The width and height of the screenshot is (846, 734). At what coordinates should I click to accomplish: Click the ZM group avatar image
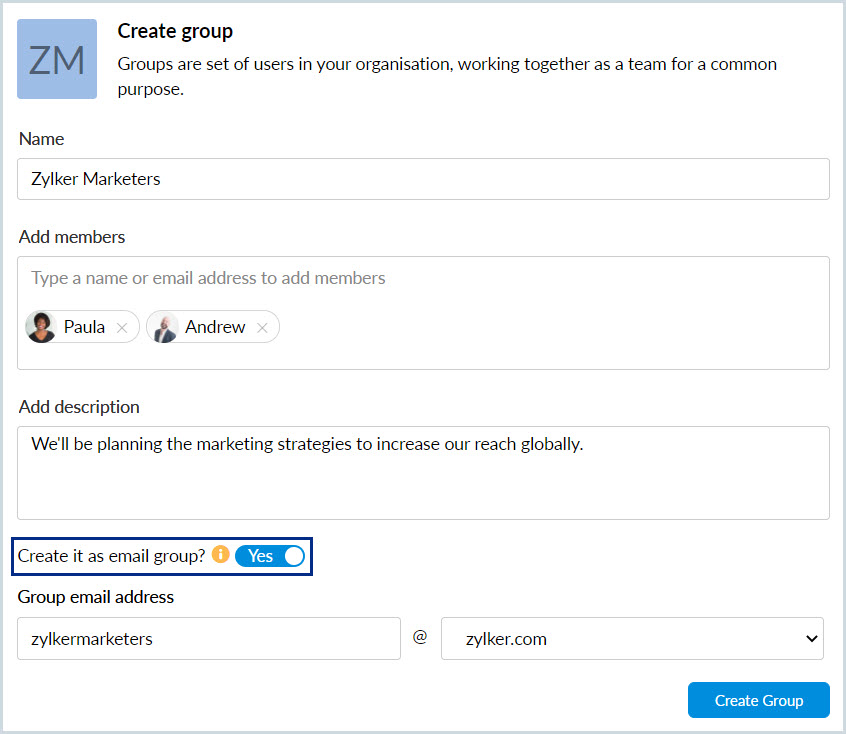(x=57, y=59)
